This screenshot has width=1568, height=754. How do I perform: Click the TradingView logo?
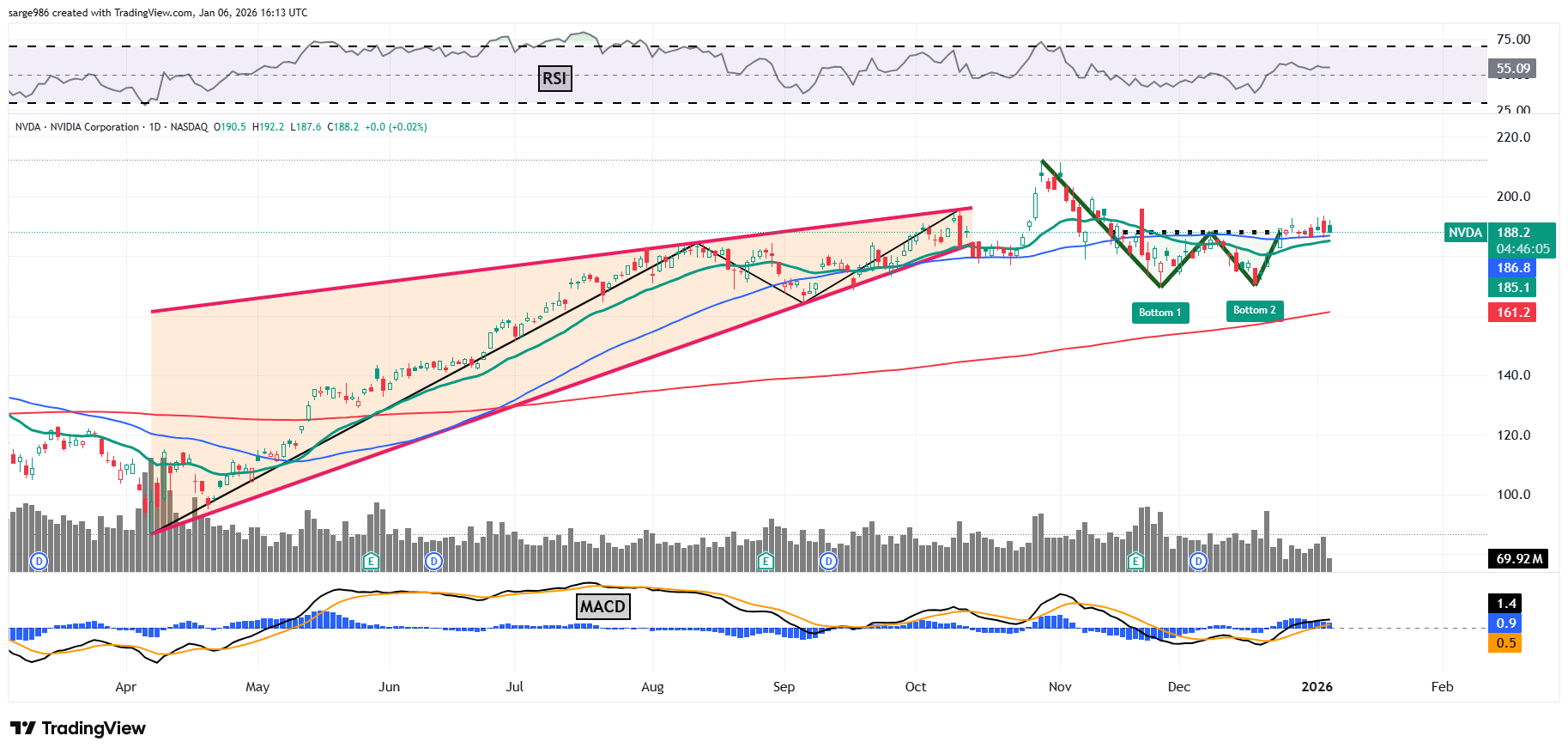(78, 728)
